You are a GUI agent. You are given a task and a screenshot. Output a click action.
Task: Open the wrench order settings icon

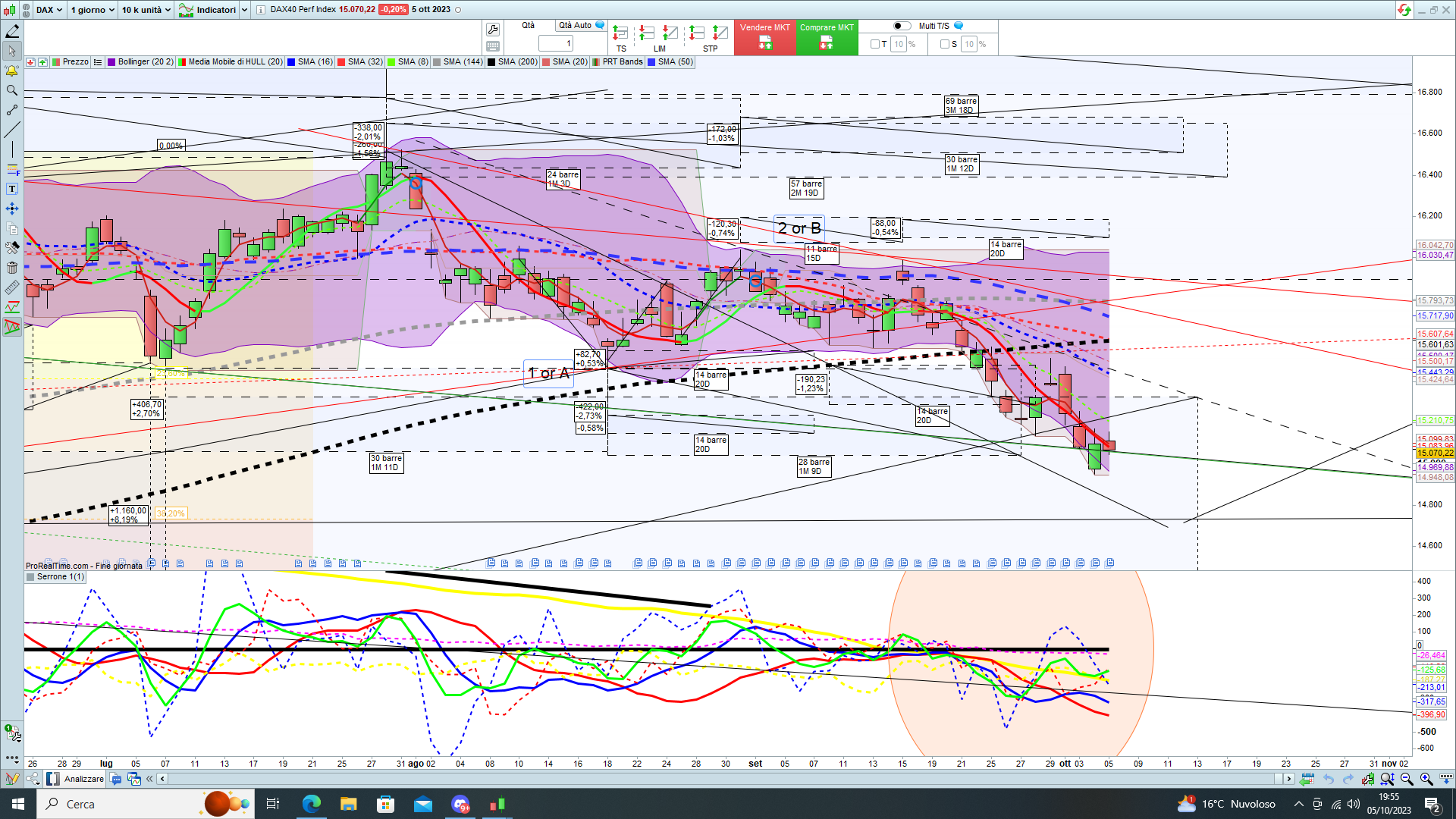pyautogui.click(x=493, y=30)
